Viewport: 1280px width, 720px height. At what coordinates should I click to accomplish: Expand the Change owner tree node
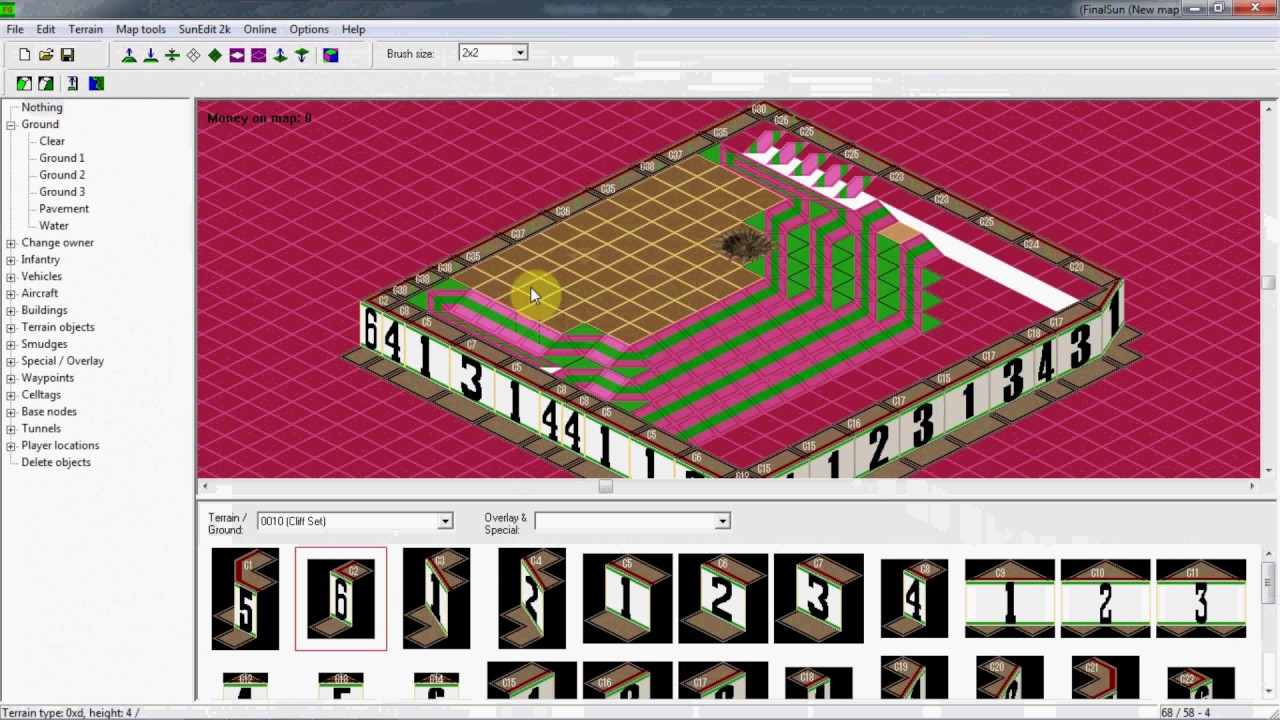tap(11, 243)
